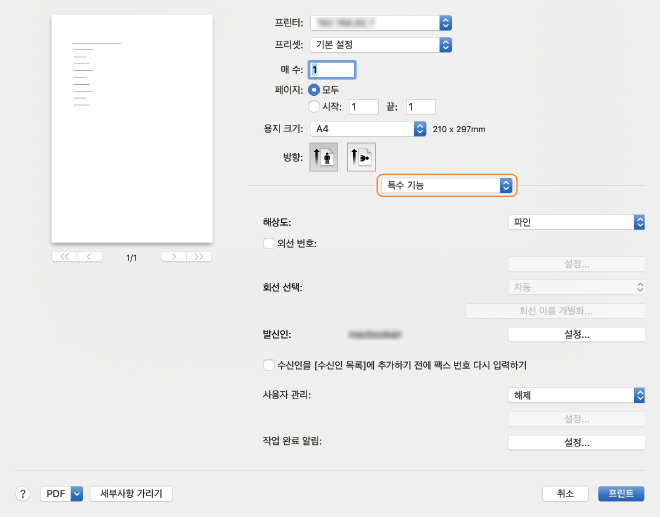Go to previous page in preview
This screenshot has width=660, height=517.
[91, 257]
